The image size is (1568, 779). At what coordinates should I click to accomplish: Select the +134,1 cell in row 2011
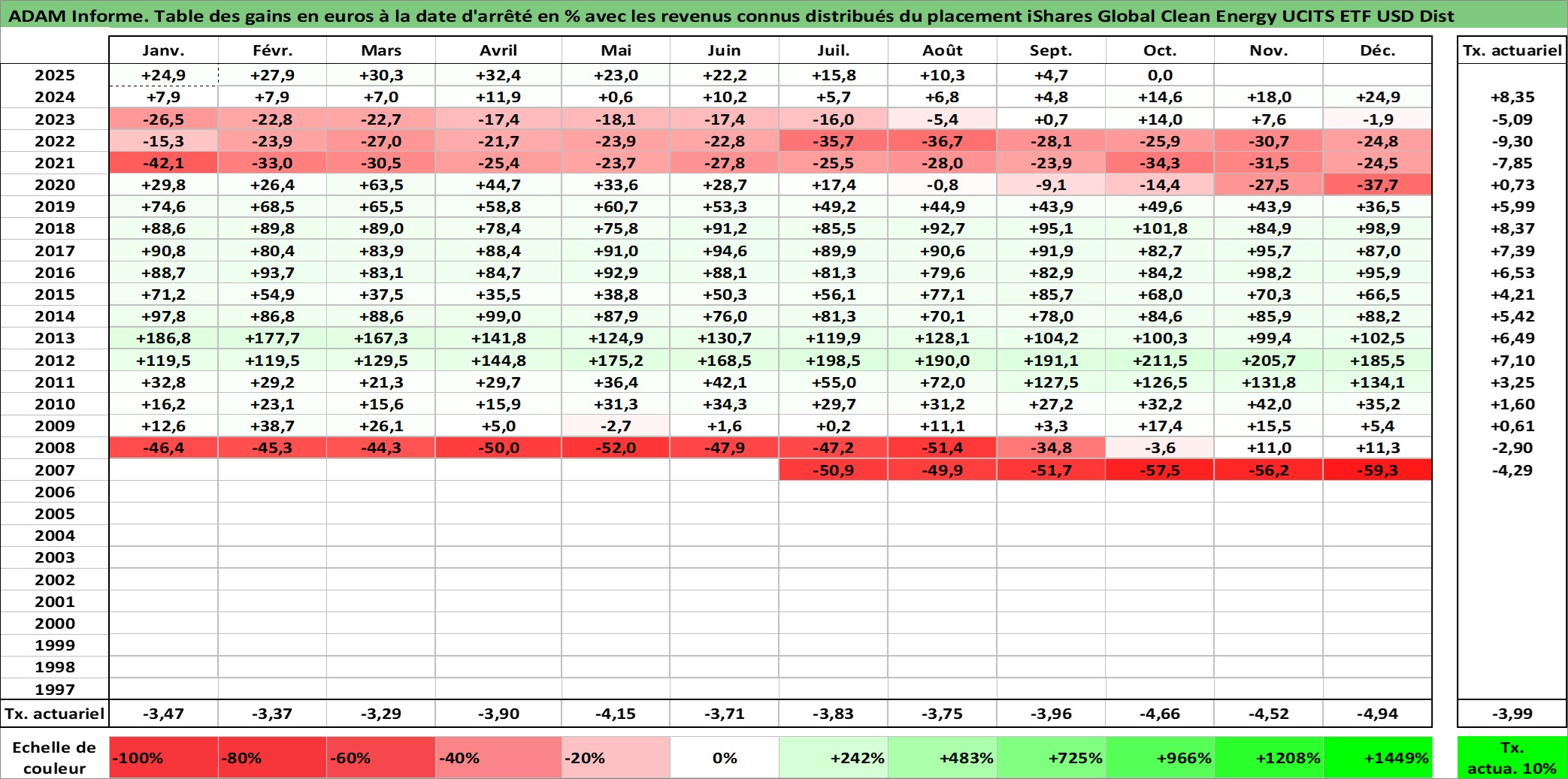click(1377, 382)
